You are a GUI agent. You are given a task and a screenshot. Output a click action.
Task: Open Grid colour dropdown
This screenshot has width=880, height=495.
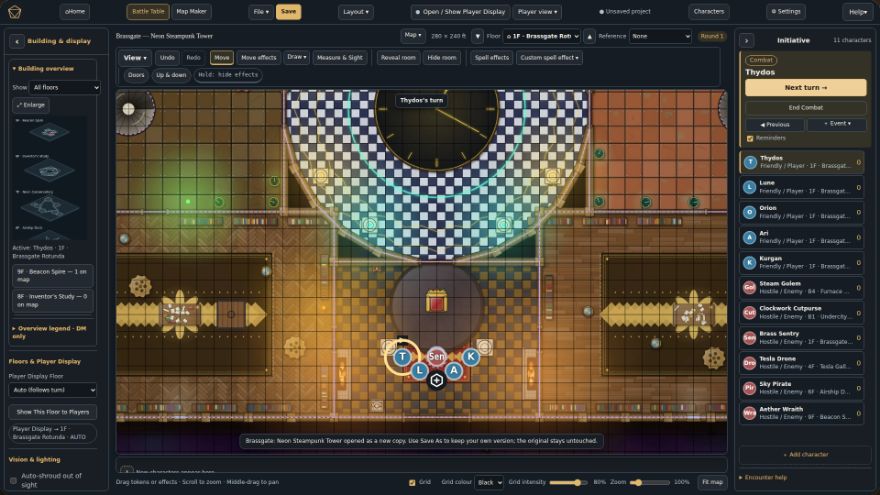[x=489, y=482]
